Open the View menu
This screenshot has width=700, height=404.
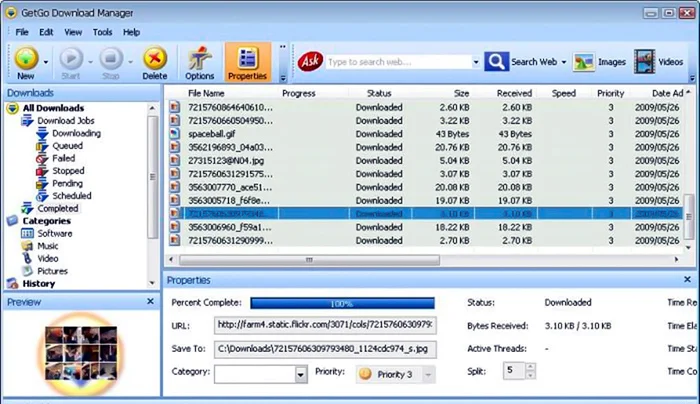73,32
